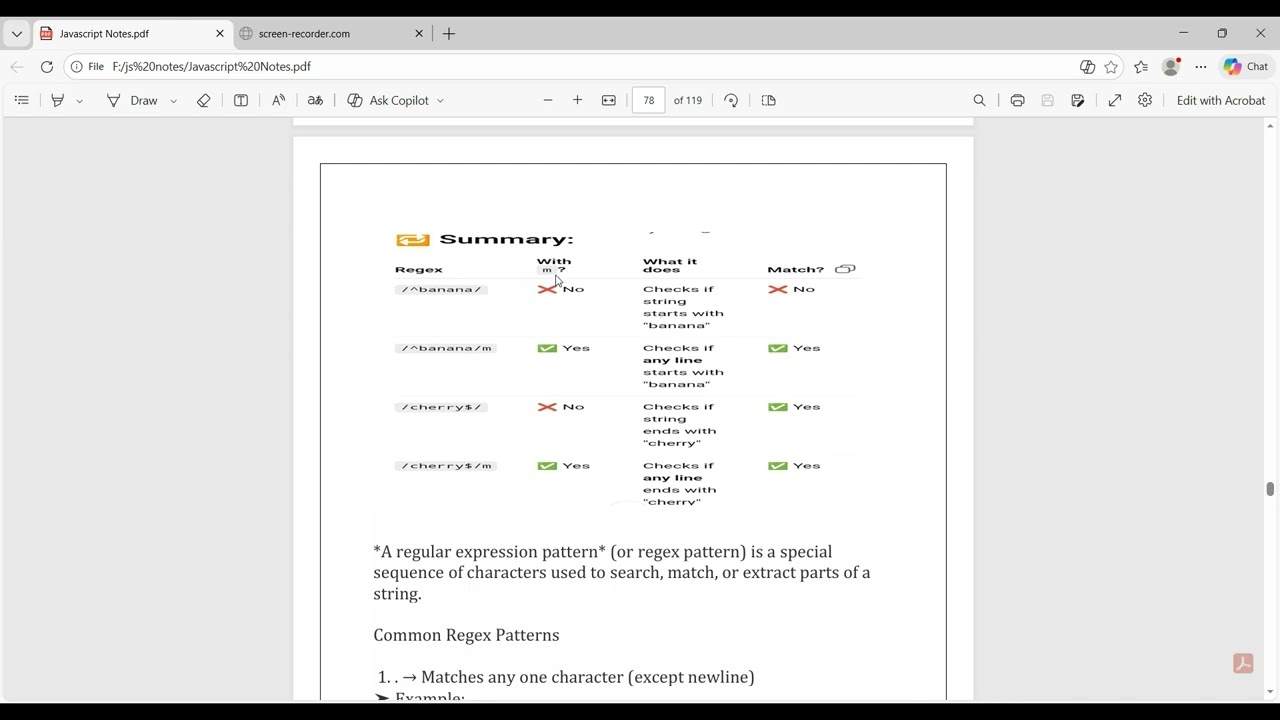Click the "/cherry$/" regex cell
1280x720 pixels.
pyautogui.click(x=441, y=407)
